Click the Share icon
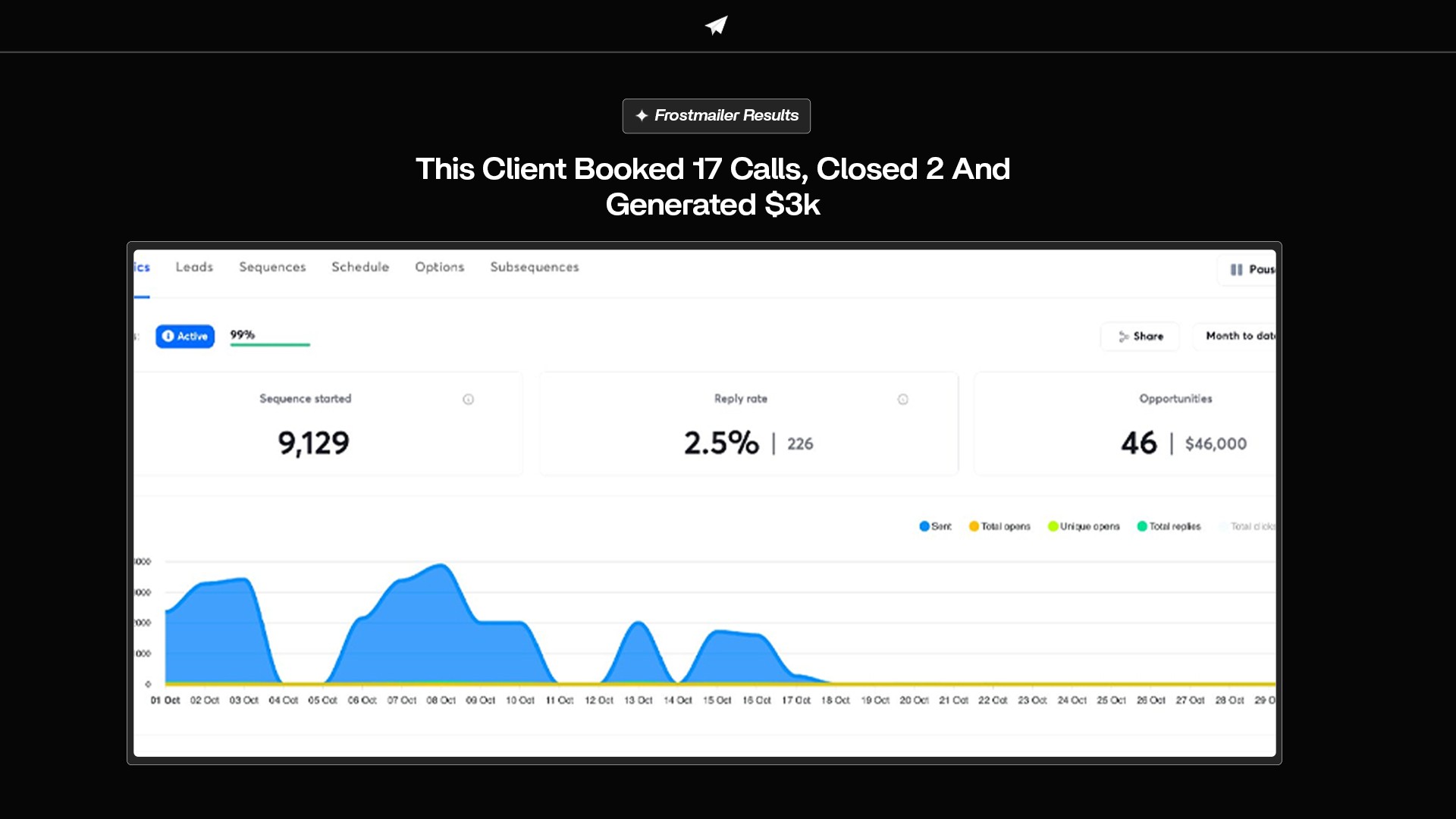The height and width of the screenshot is (819, 1456). click(1124, 337)
